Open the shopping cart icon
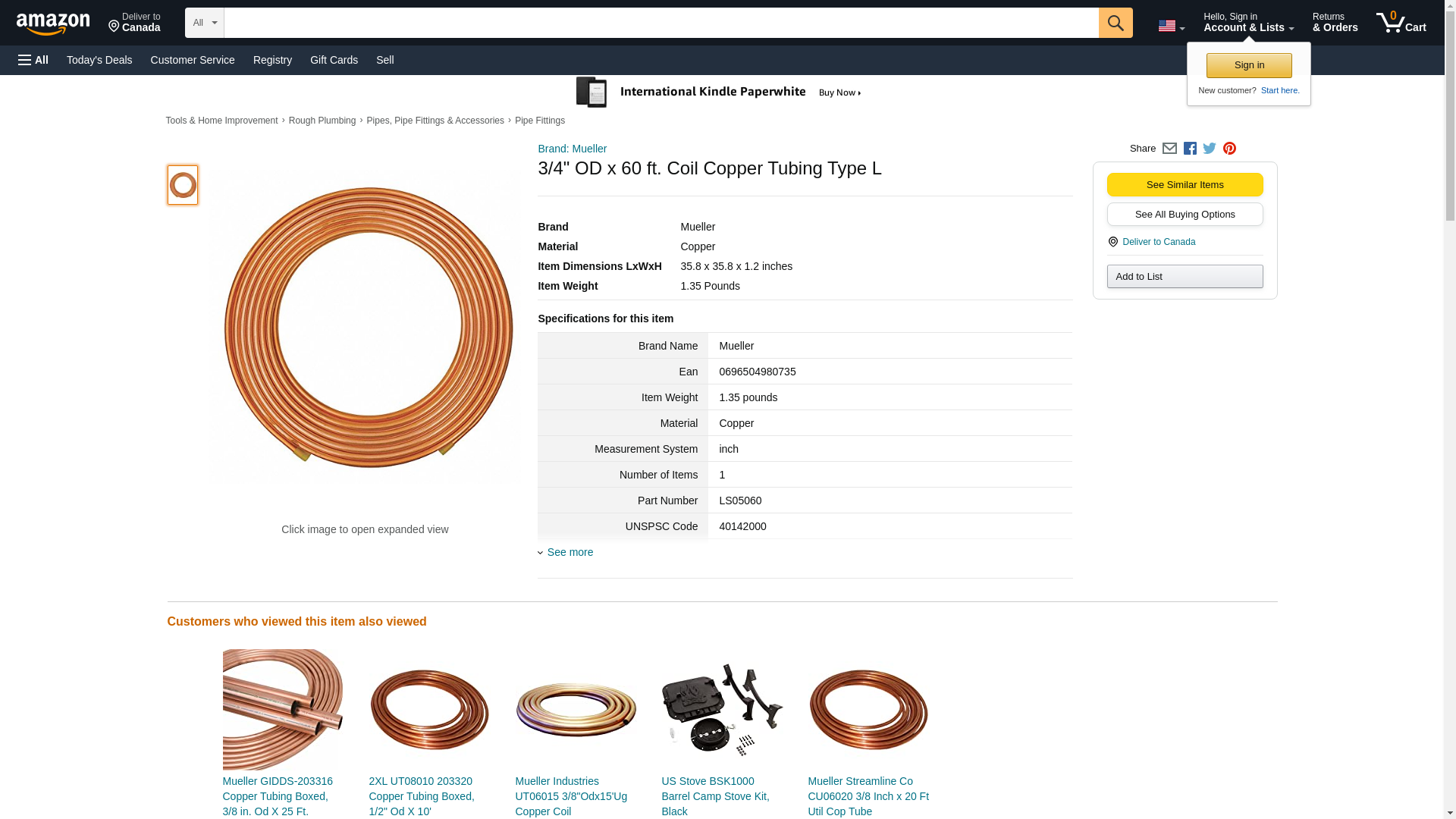Screen dimensions: 1456x819 [1401, 23]
